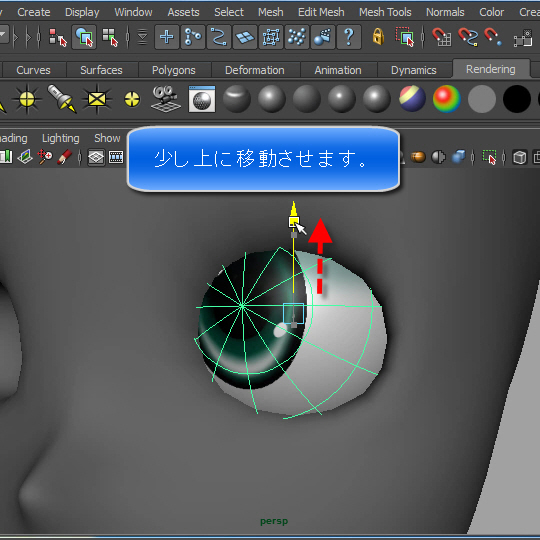Switch to the Dynamics shelf tab
The width and height of the screenshot is (540, 540).
(414, 70)
